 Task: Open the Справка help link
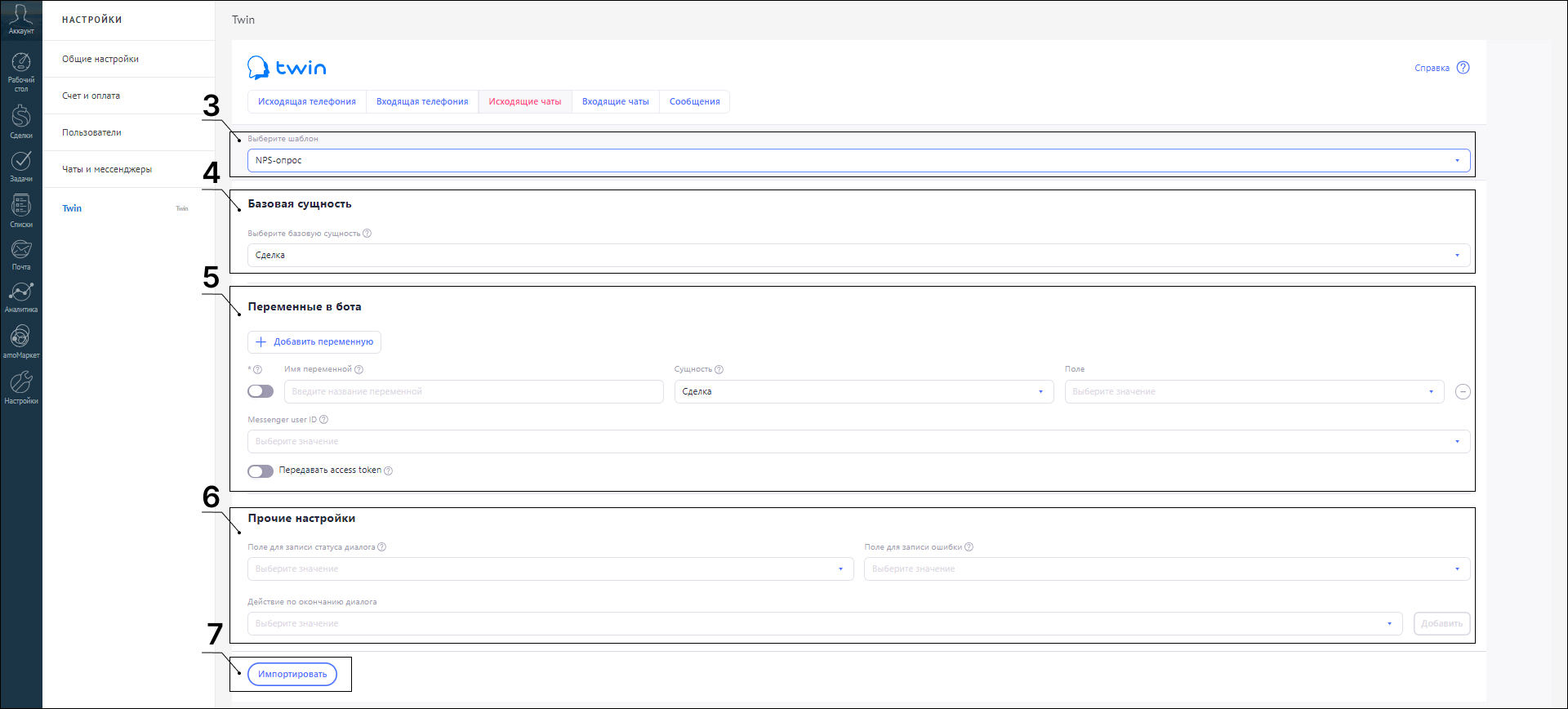[1432, 69]
